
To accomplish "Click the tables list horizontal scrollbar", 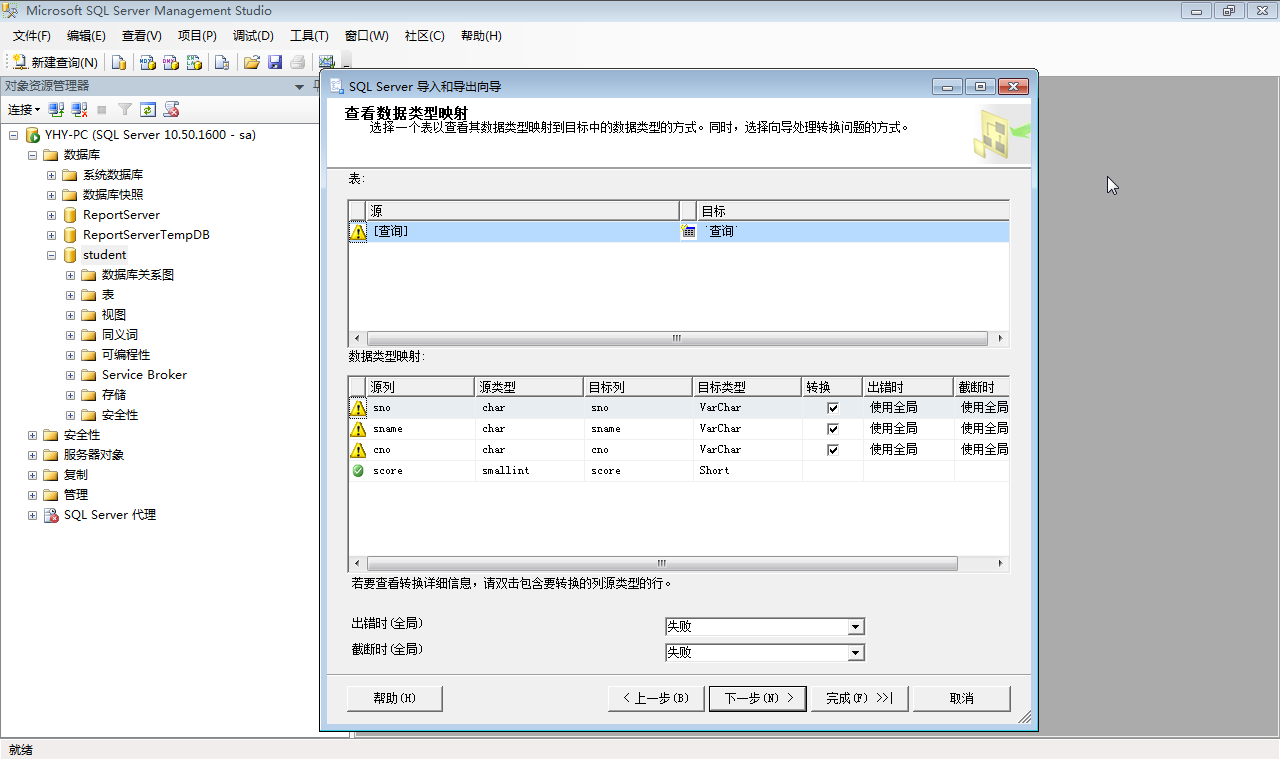I will pos(679,339).
